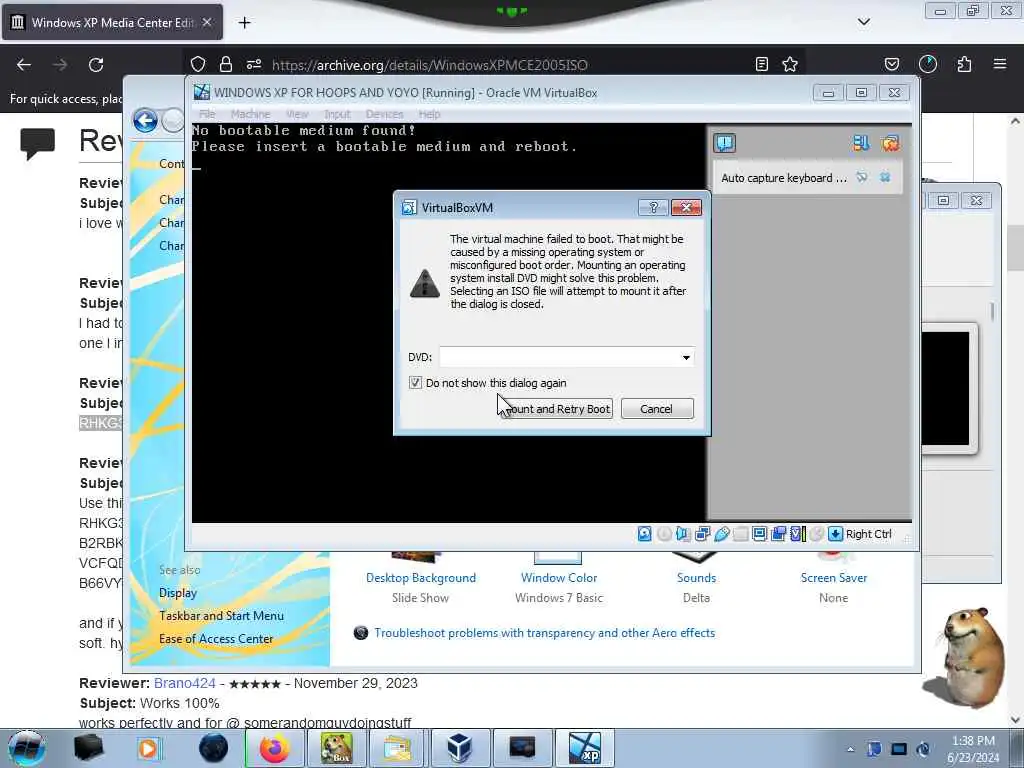Click the Display link under See also
The width and height of the screenshot is (1024, 768).
[x=178, y=593]
